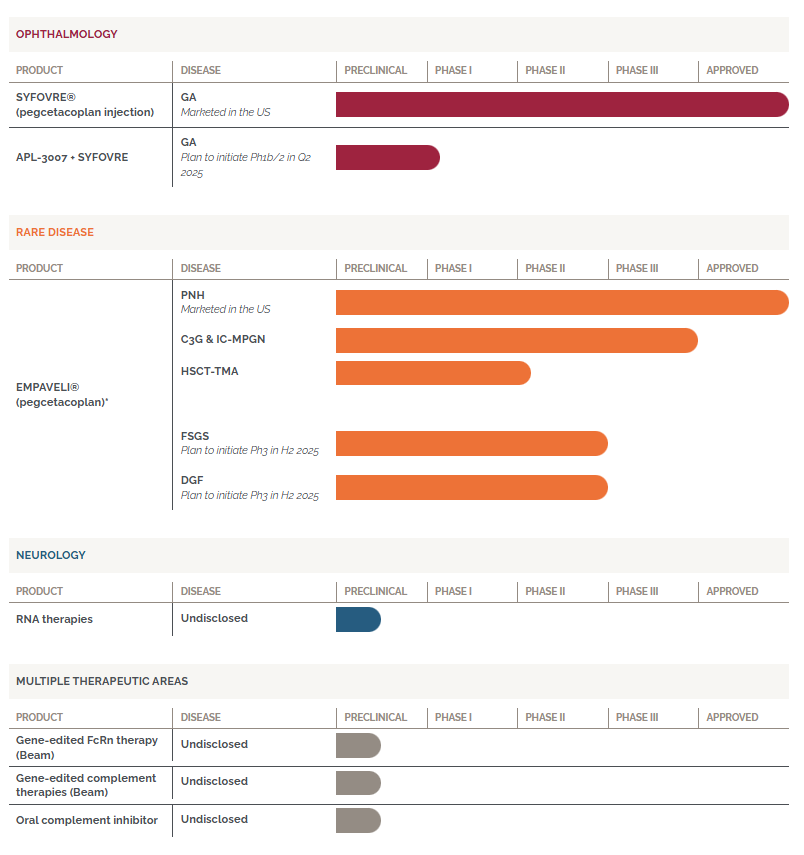Screen dimensions: 804x855
Task: Click PRECLINICAL header in Neurology table
Action: (375, 591)
